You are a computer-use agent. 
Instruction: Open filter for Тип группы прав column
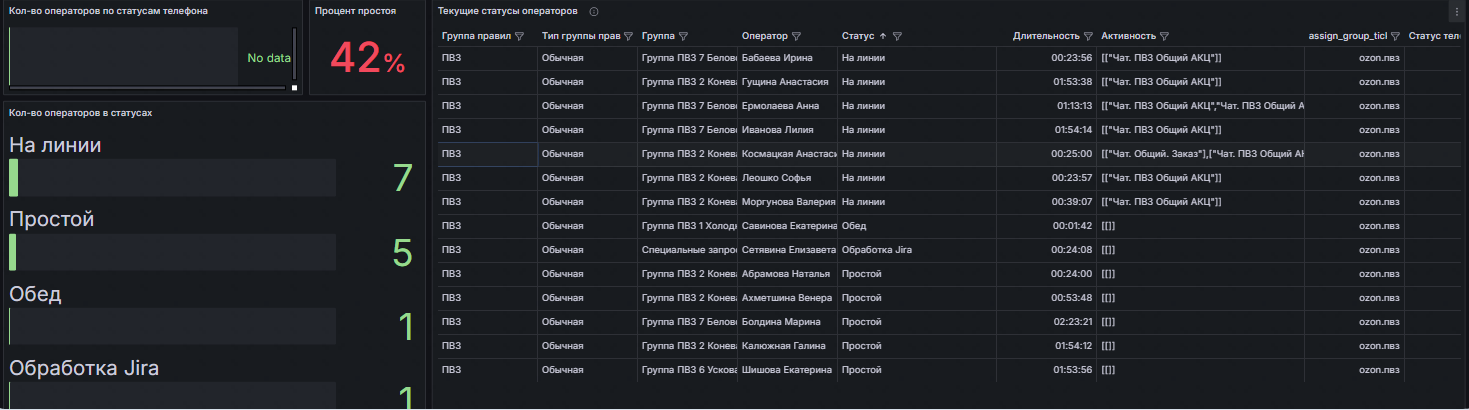pos(628,36)
